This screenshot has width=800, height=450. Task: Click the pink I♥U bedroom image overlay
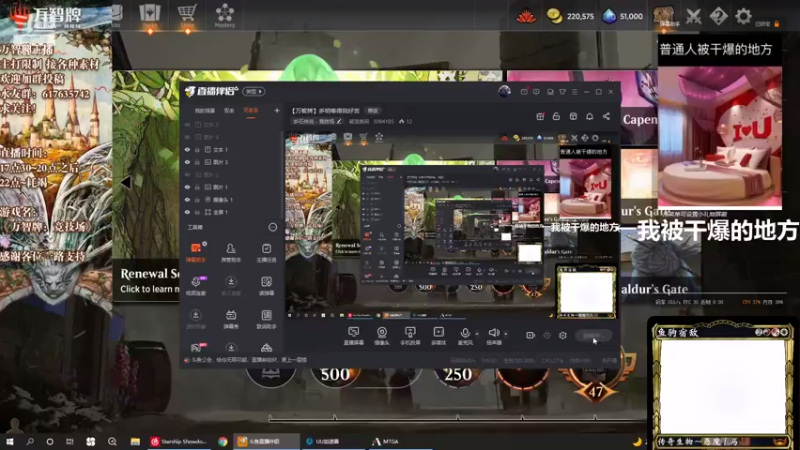tap(719, 137)
